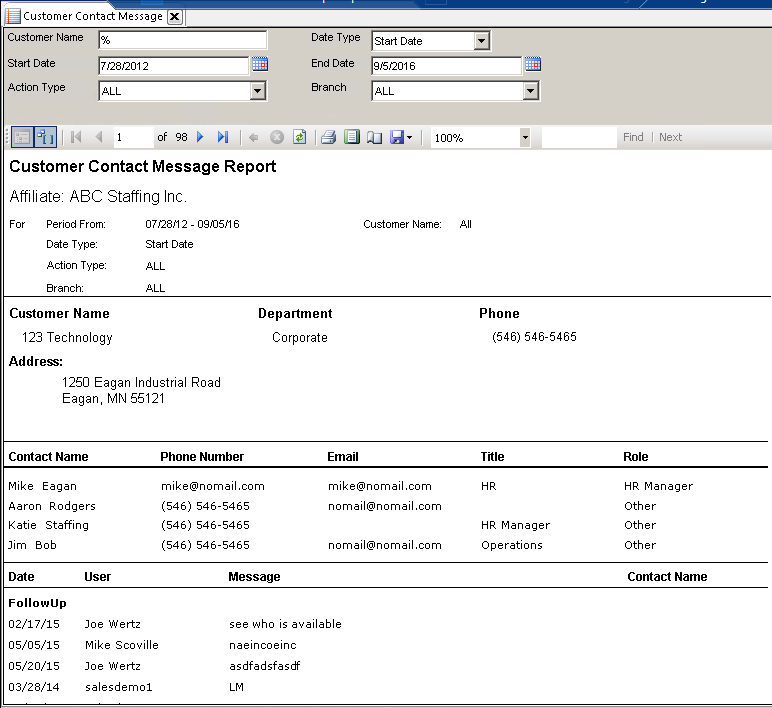This screenshot has width=772, height=708.
Task: Click the 07/28/12 - 09/05/16 period value
Action: click(x=192, y=224)
